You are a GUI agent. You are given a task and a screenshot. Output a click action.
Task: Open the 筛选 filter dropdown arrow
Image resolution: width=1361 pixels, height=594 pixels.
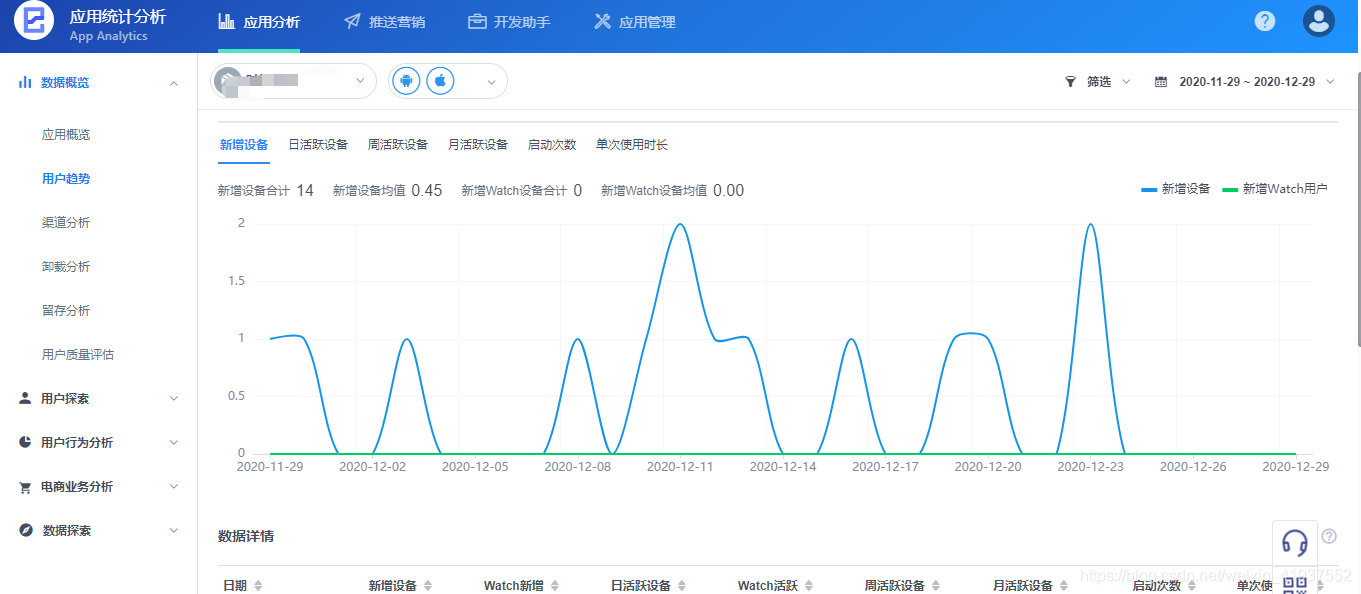pos(1126,82)
